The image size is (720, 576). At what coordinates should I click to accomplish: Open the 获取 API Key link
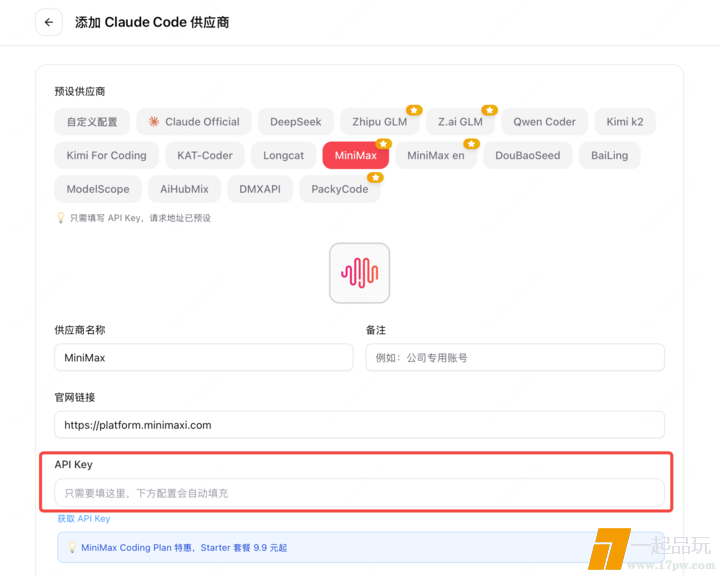tap(84, 519)
